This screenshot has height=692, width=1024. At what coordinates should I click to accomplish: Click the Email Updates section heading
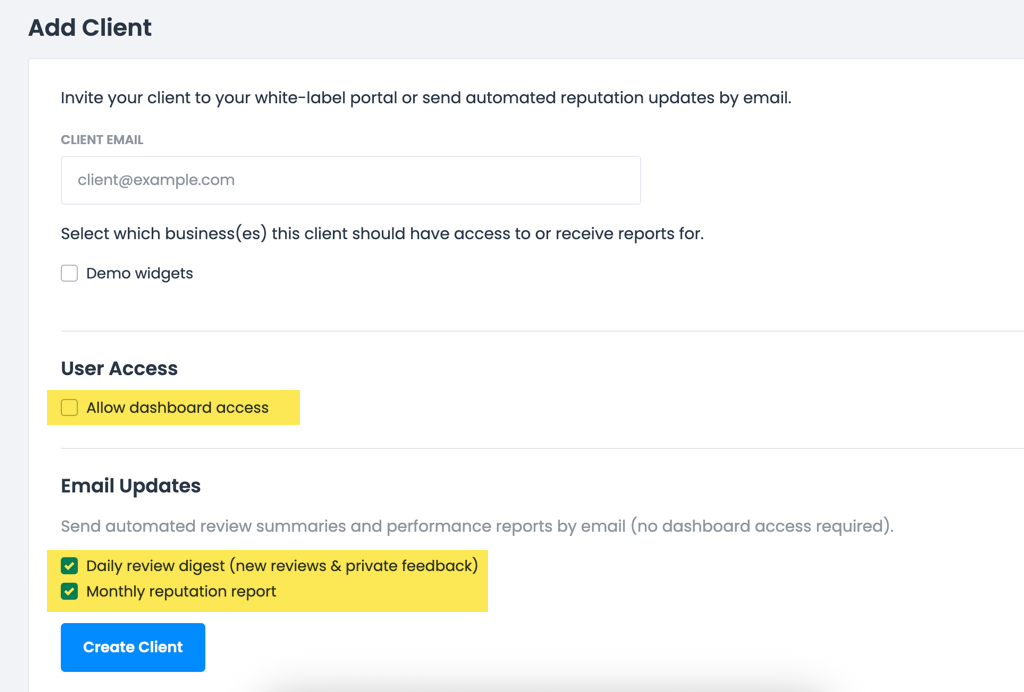pyautogui.click(x=131, y=486)
